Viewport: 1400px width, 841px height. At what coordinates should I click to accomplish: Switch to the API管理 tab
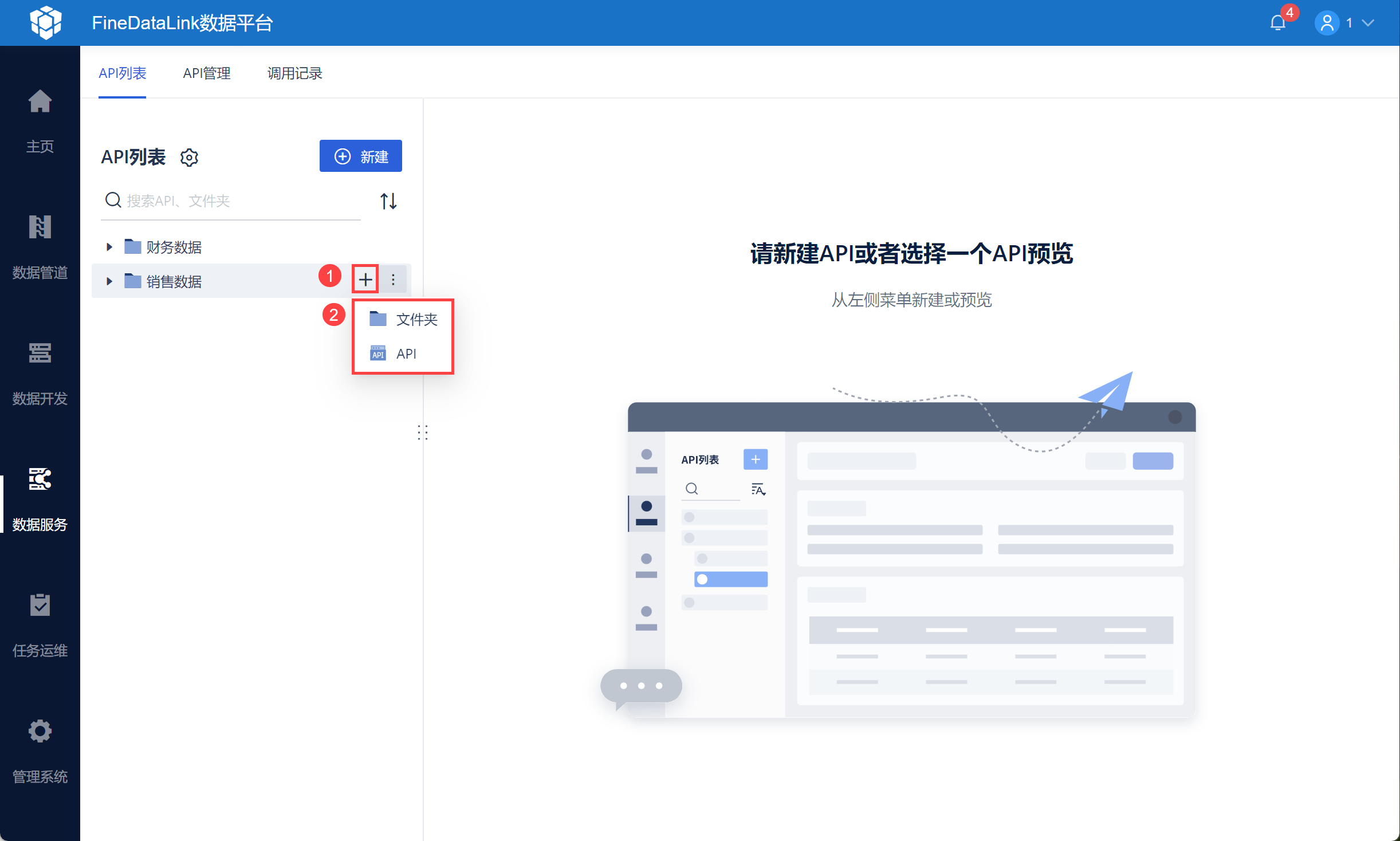point(206,73)
